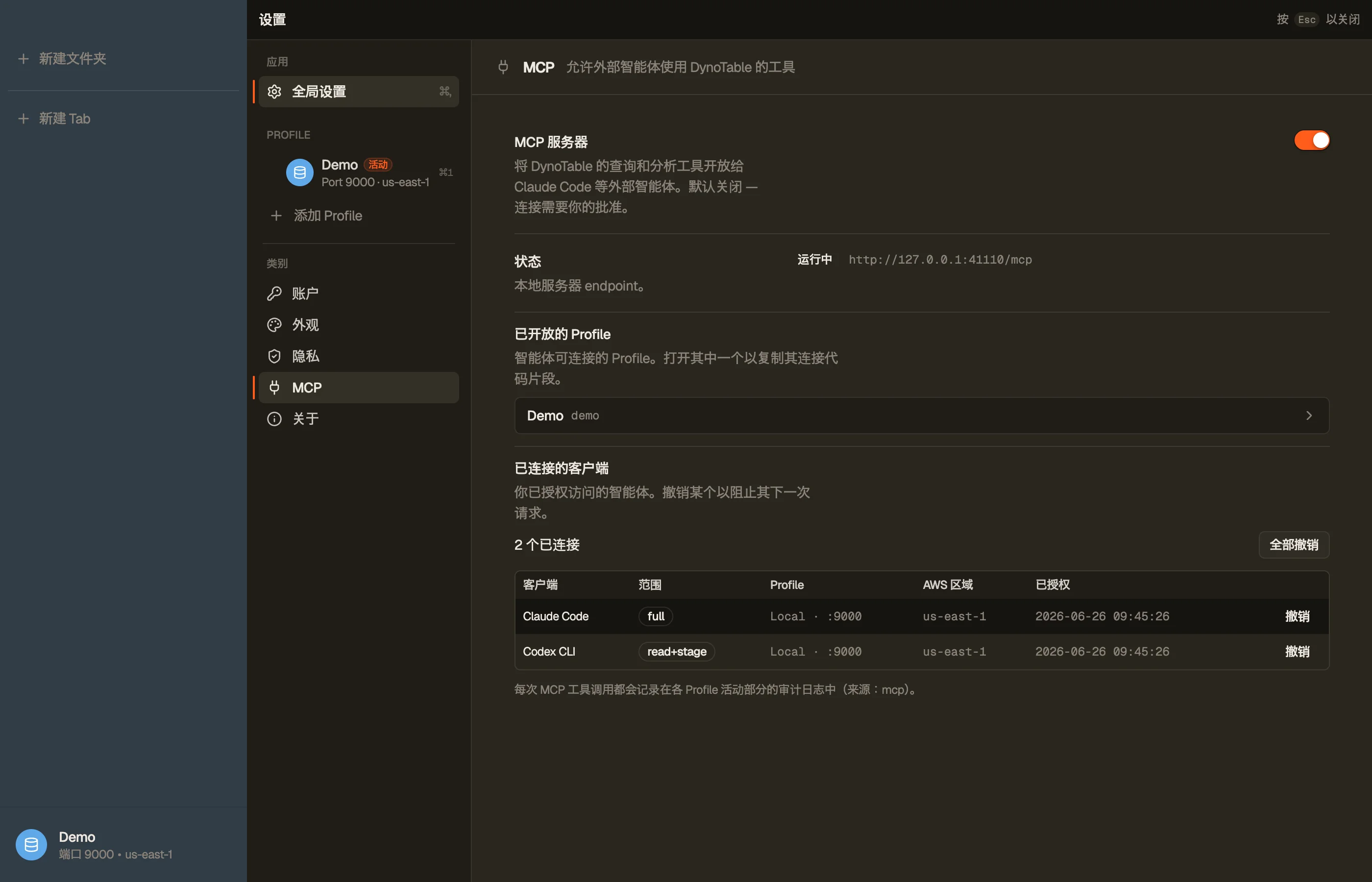Click the plus icon for 添加 Profile

coord(276,215)
